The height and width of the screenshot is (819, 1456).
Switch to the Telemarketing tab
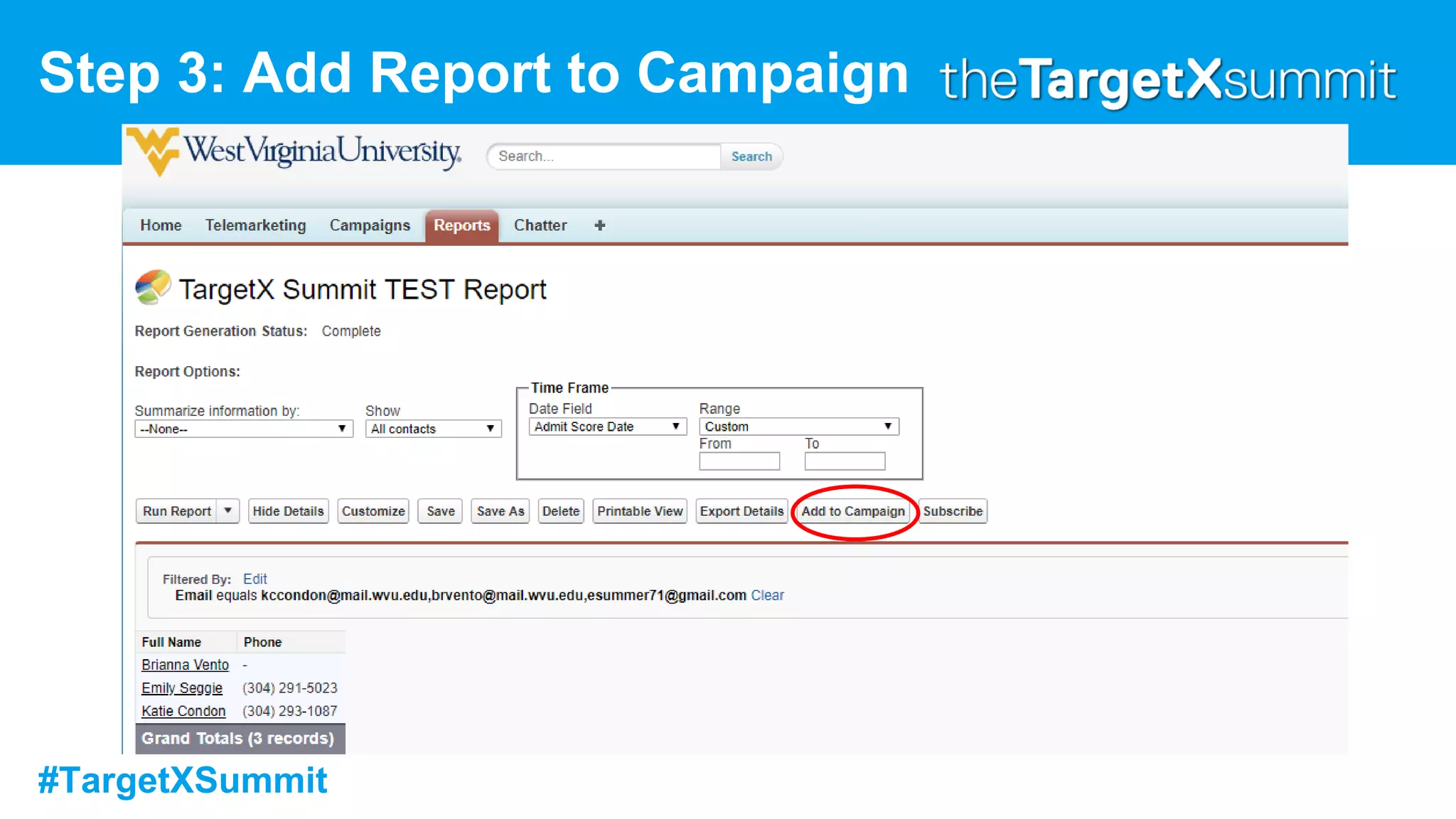point(256,225)
